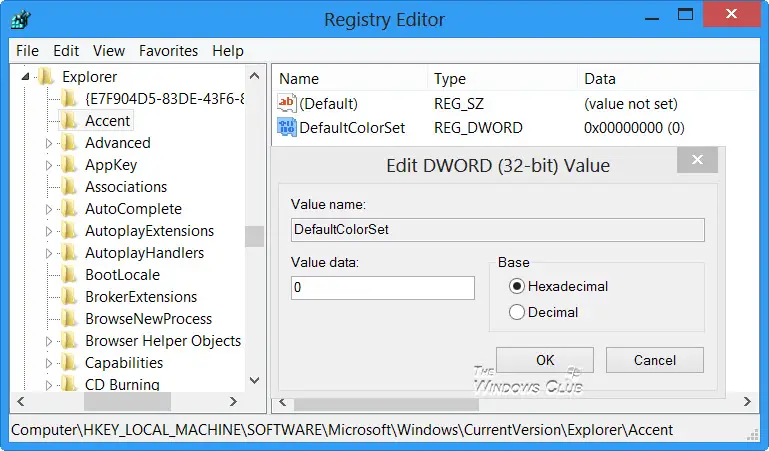Click the Value name field
The image size is (769, 451).
pyautogui.click(x=498, y=230)
